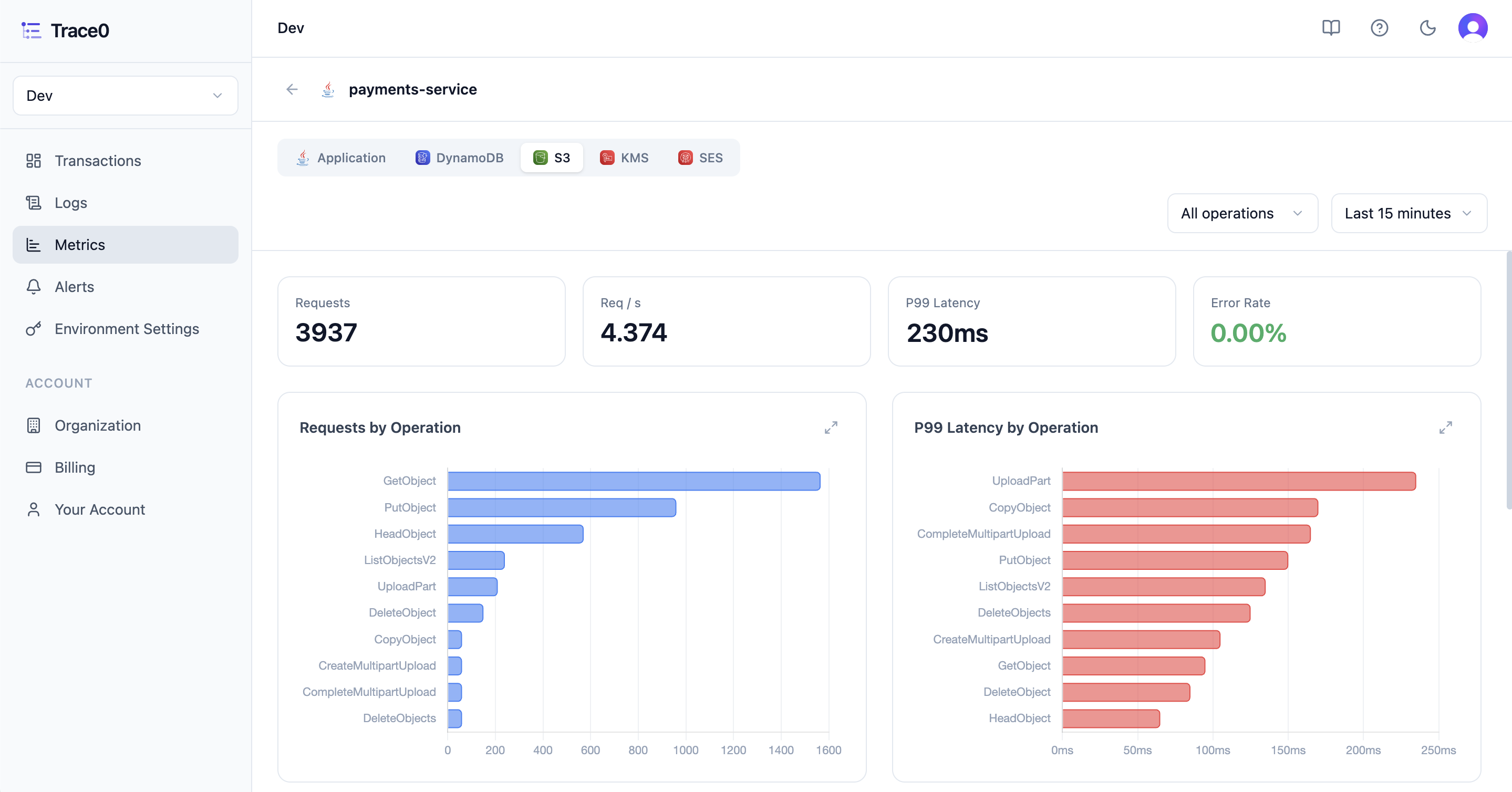Click the Billing card icon
Viewport: 1512px width, 792px height.
coord(34,467)
